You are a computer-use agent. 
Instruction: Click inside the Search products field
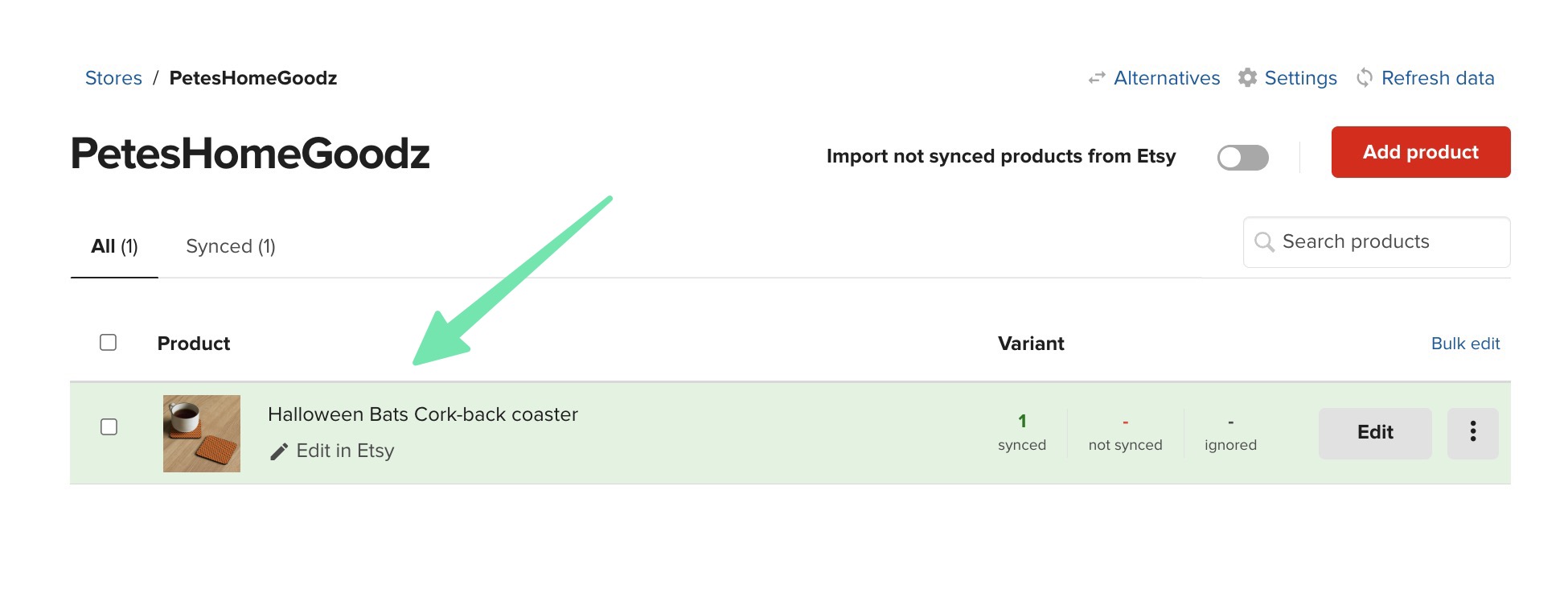[x=1375, y=241]
